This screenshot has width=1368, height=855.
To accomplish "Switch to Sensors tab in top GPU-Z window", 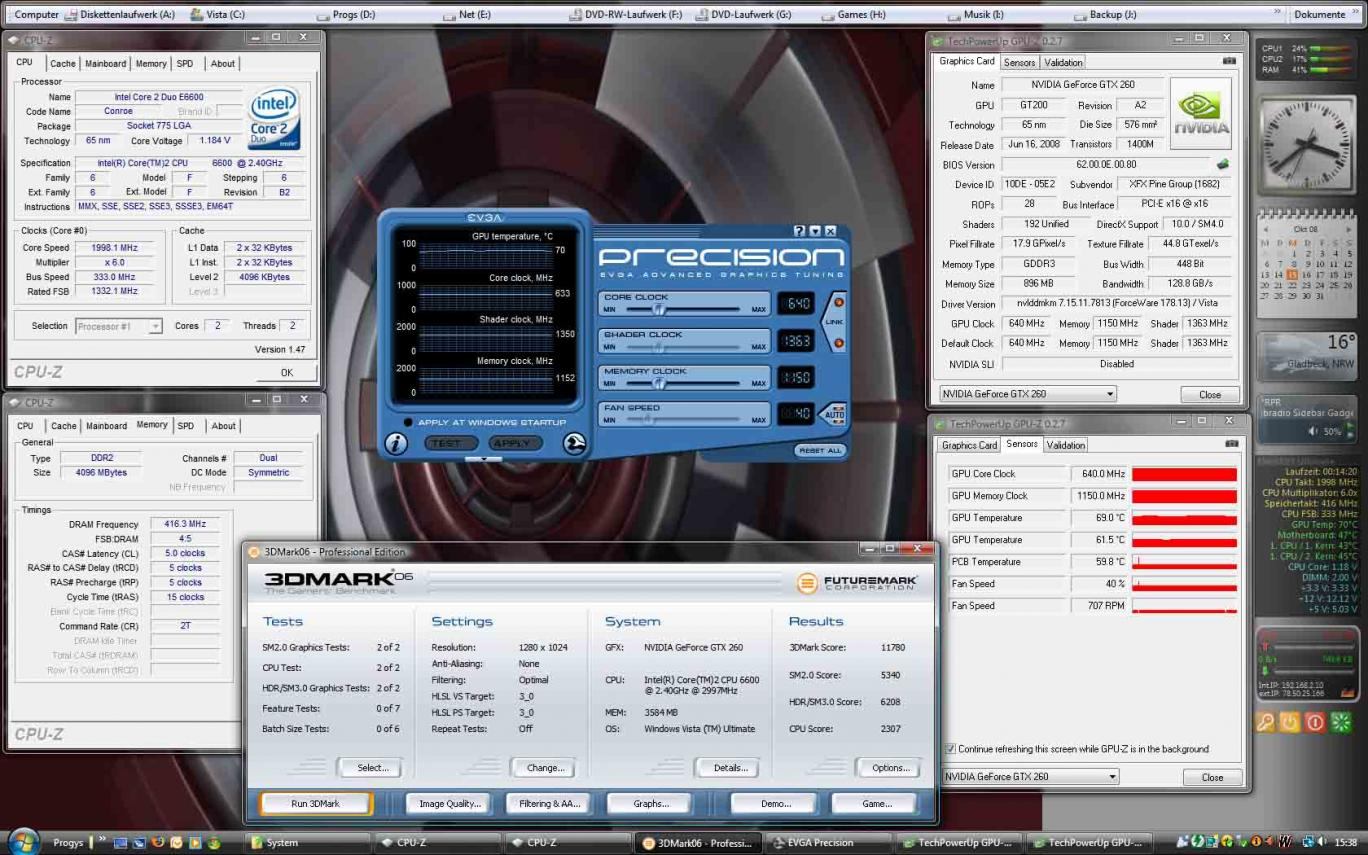I will (1019, 62).
